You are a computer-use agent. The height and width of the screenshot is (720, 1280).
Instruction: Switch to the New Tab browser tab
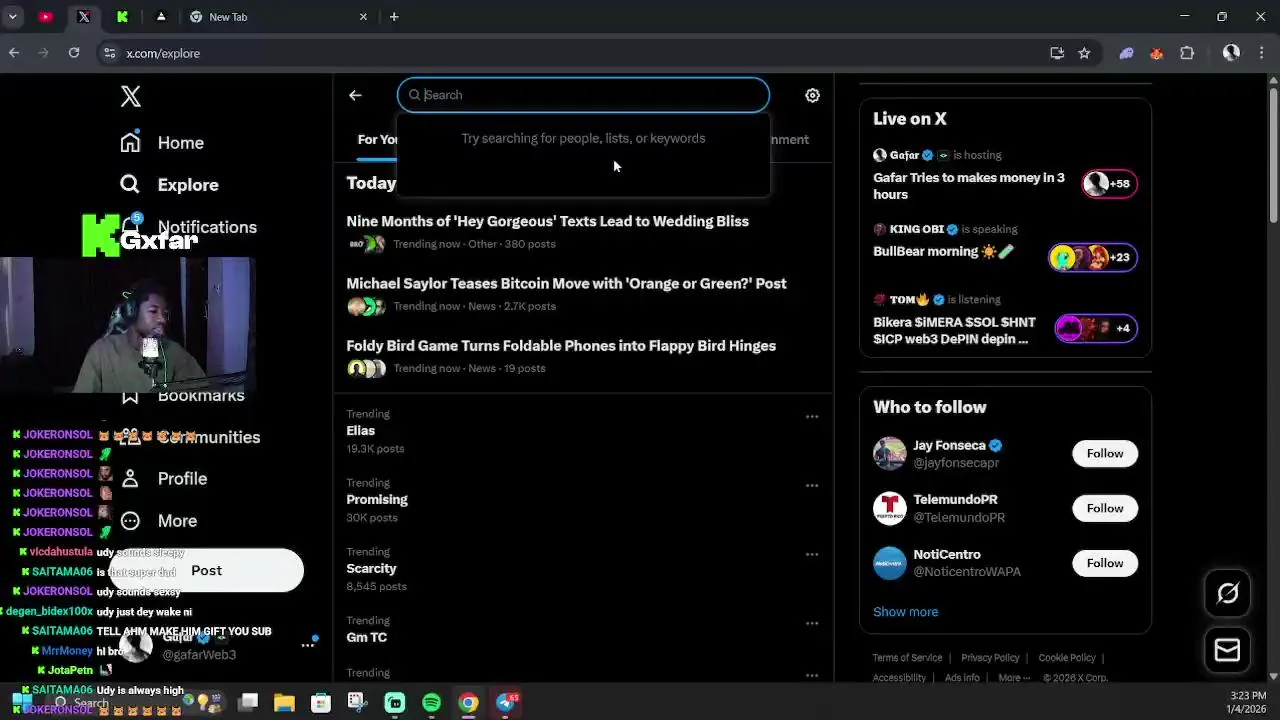[x=270, y=17]
